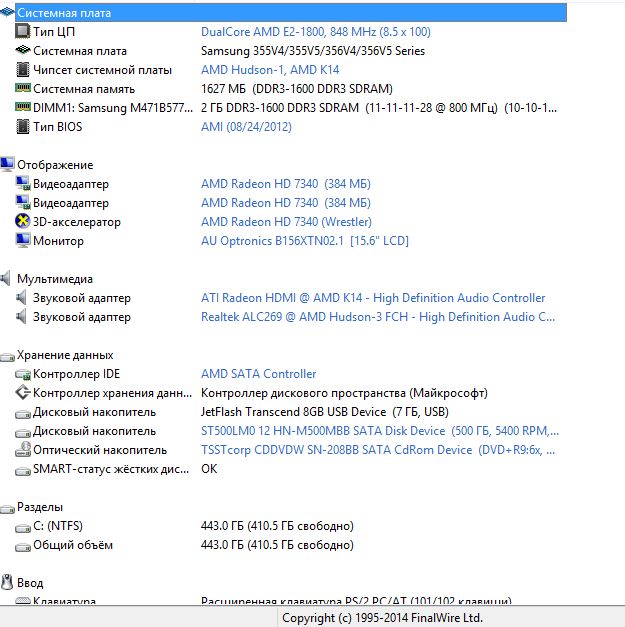Click the Общий объём drive icon
Viewport: 625px width, 627px height.
pos(23,547)
